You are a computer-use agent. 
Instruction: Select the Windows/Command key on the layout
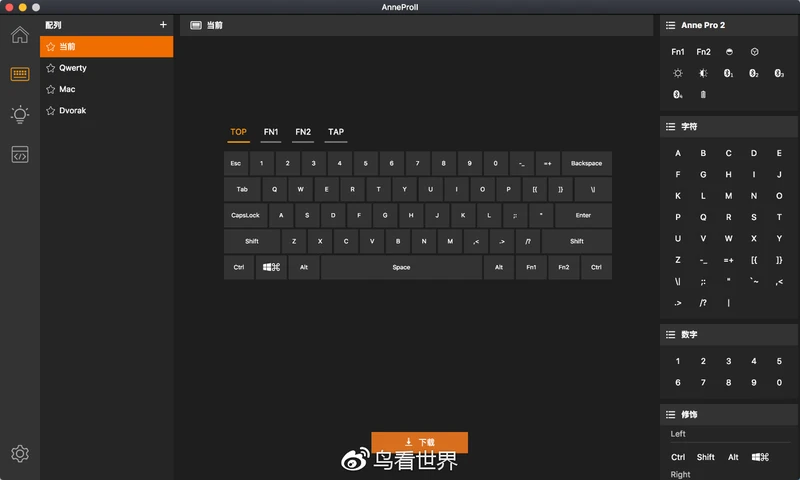(271, 267)
